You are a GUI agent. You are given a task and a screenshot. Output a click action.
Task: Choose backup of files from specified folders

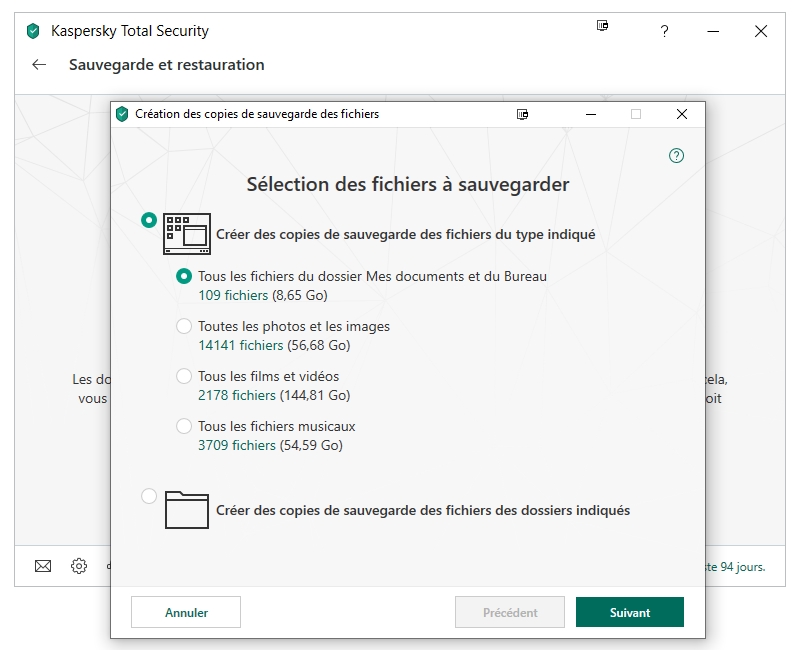149,496
